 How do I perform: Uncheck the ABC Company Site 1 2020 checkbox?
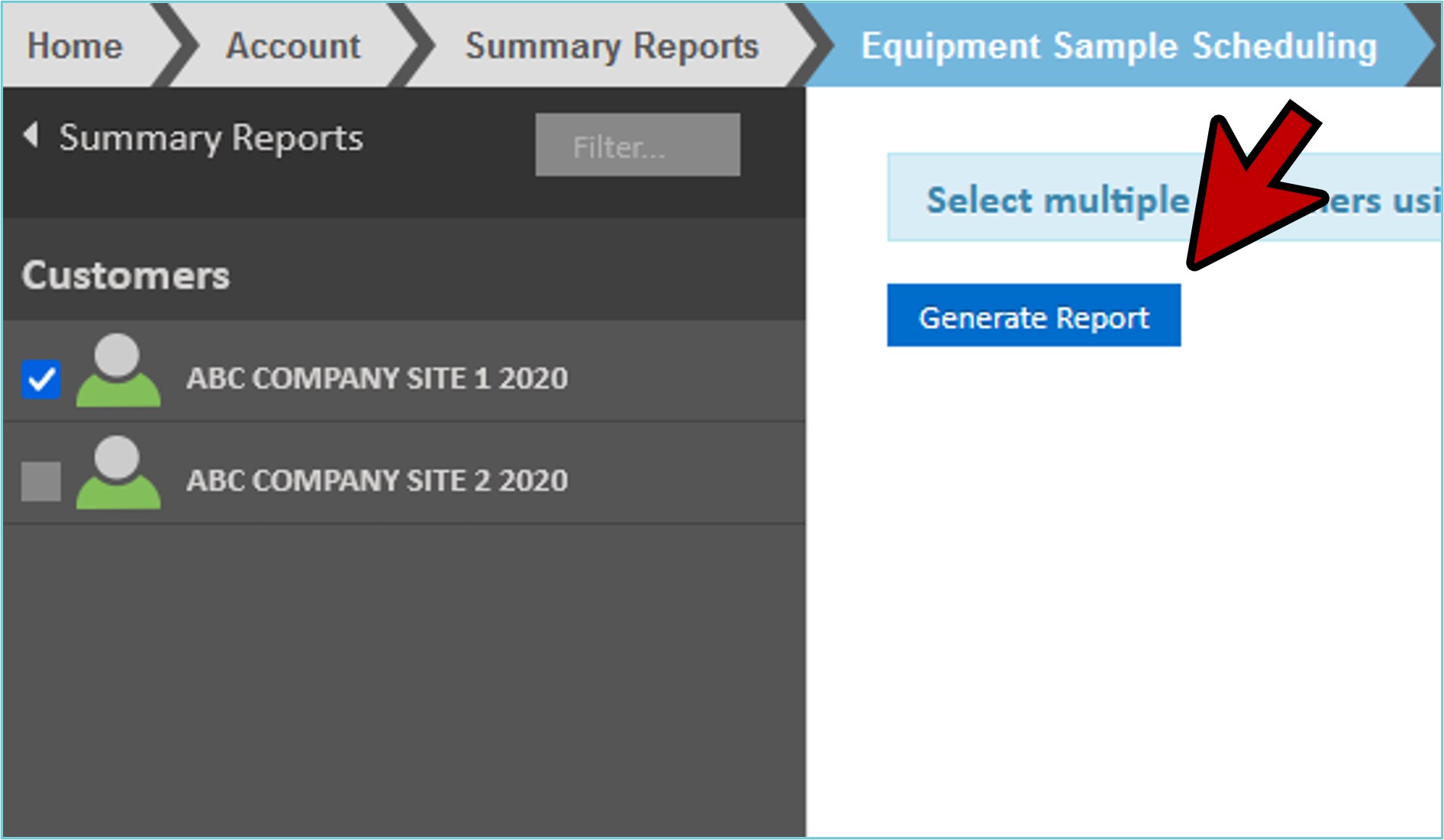point(41,379)
